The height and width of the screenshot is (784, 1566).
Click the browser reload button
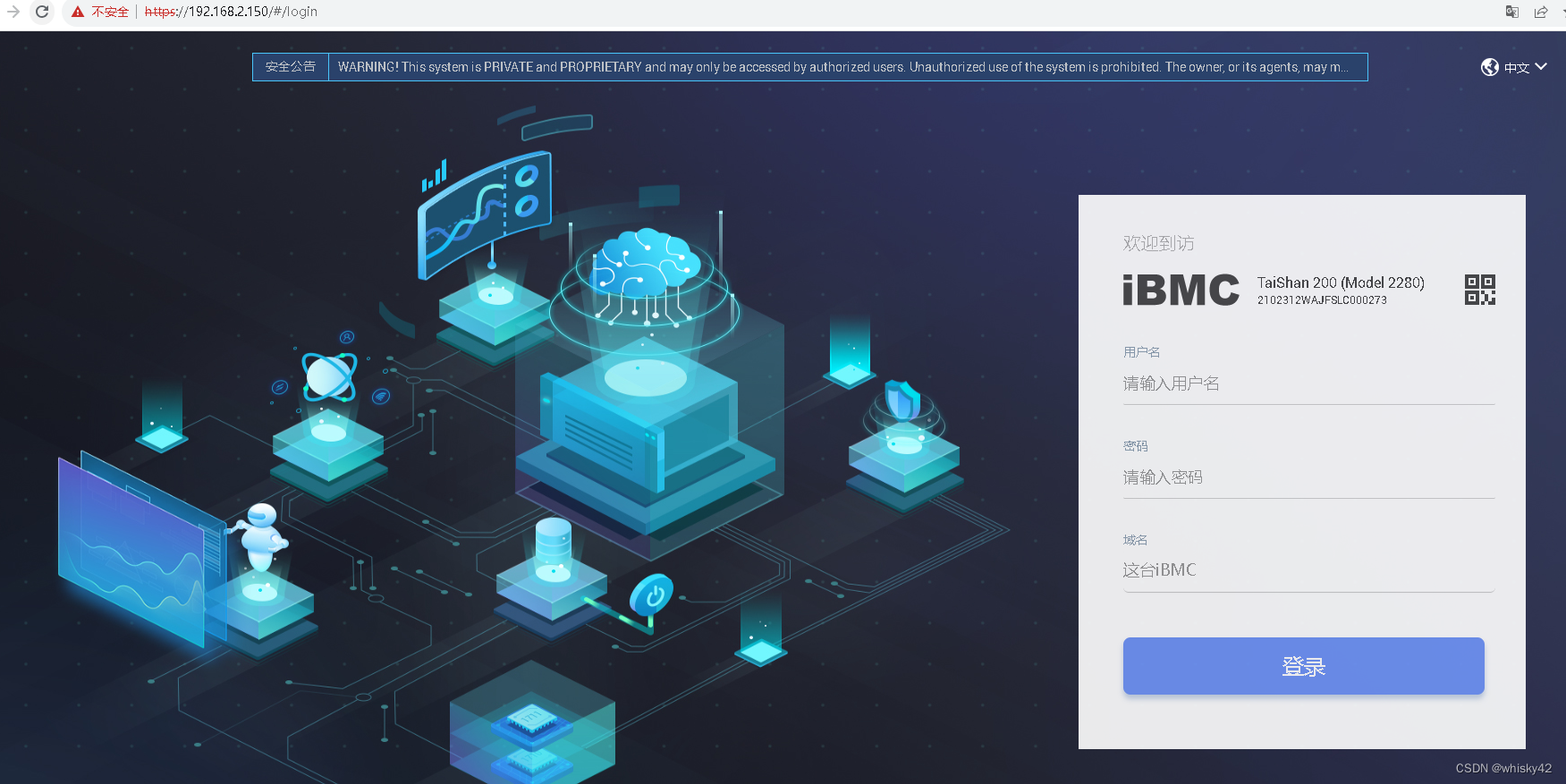[42, 12]
